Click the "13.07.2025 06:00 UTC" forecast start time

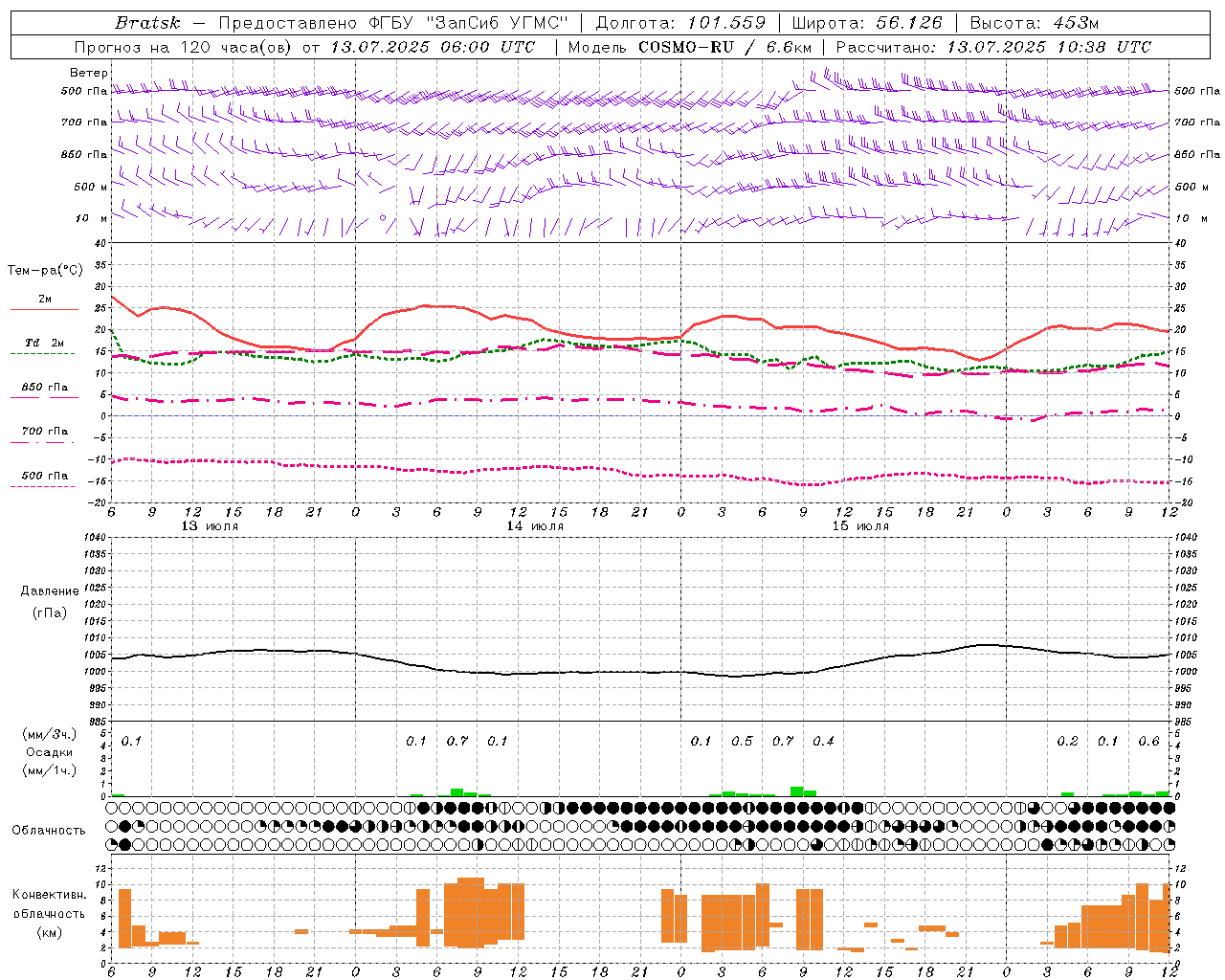(x=433, y=47)
